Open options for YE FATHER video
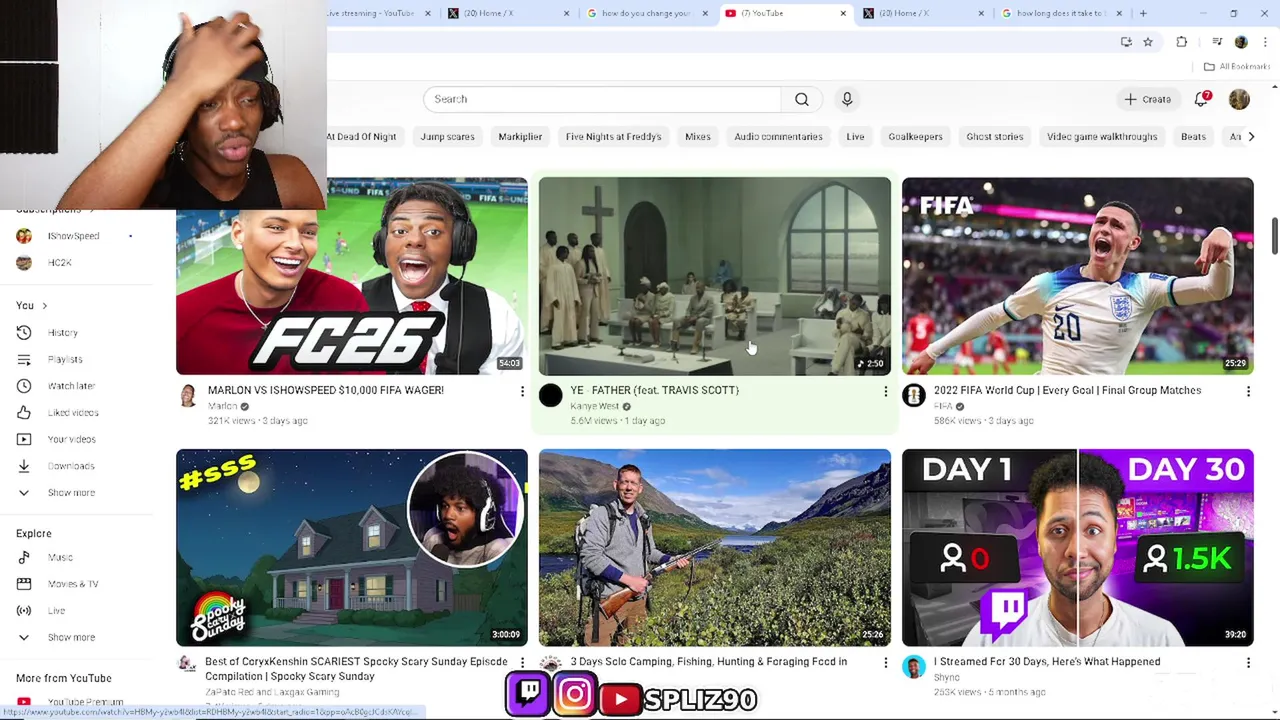The width and height of the screenshot is (1280, 720). pos(885,391)
